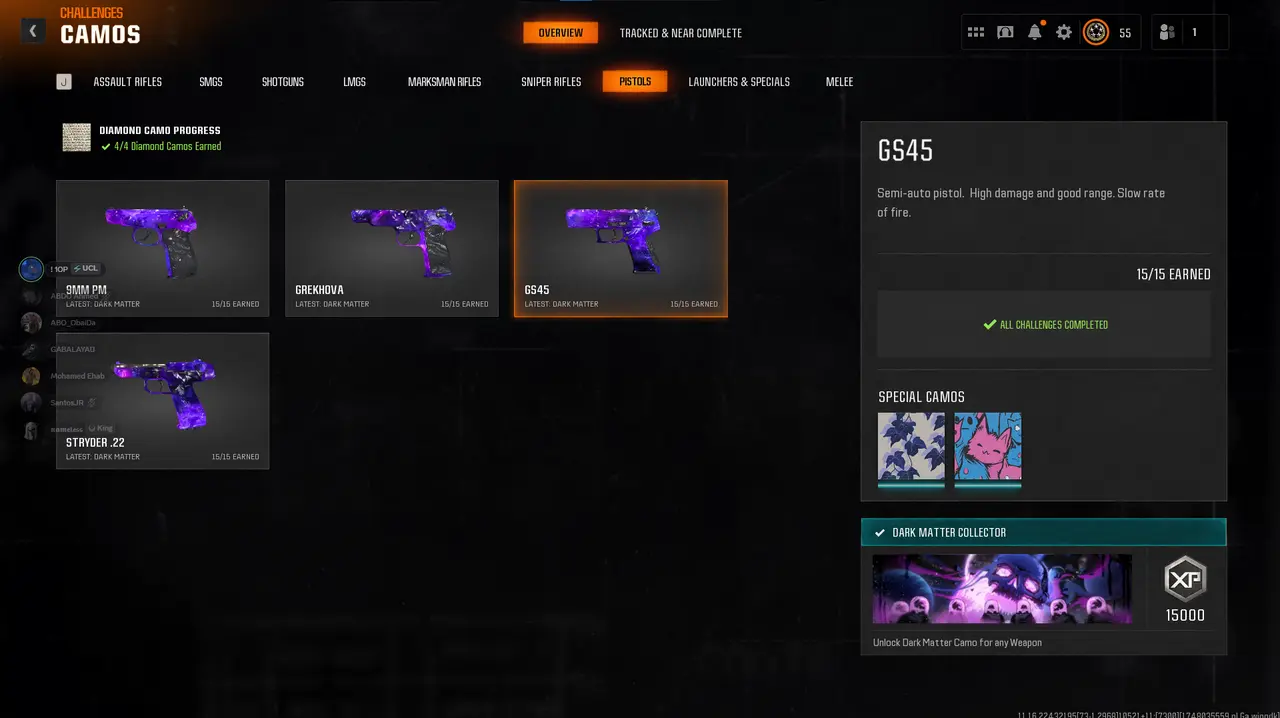Select the 9MM PM pistol card
This screenshot has height=718, width=1280.
(163, 248)
